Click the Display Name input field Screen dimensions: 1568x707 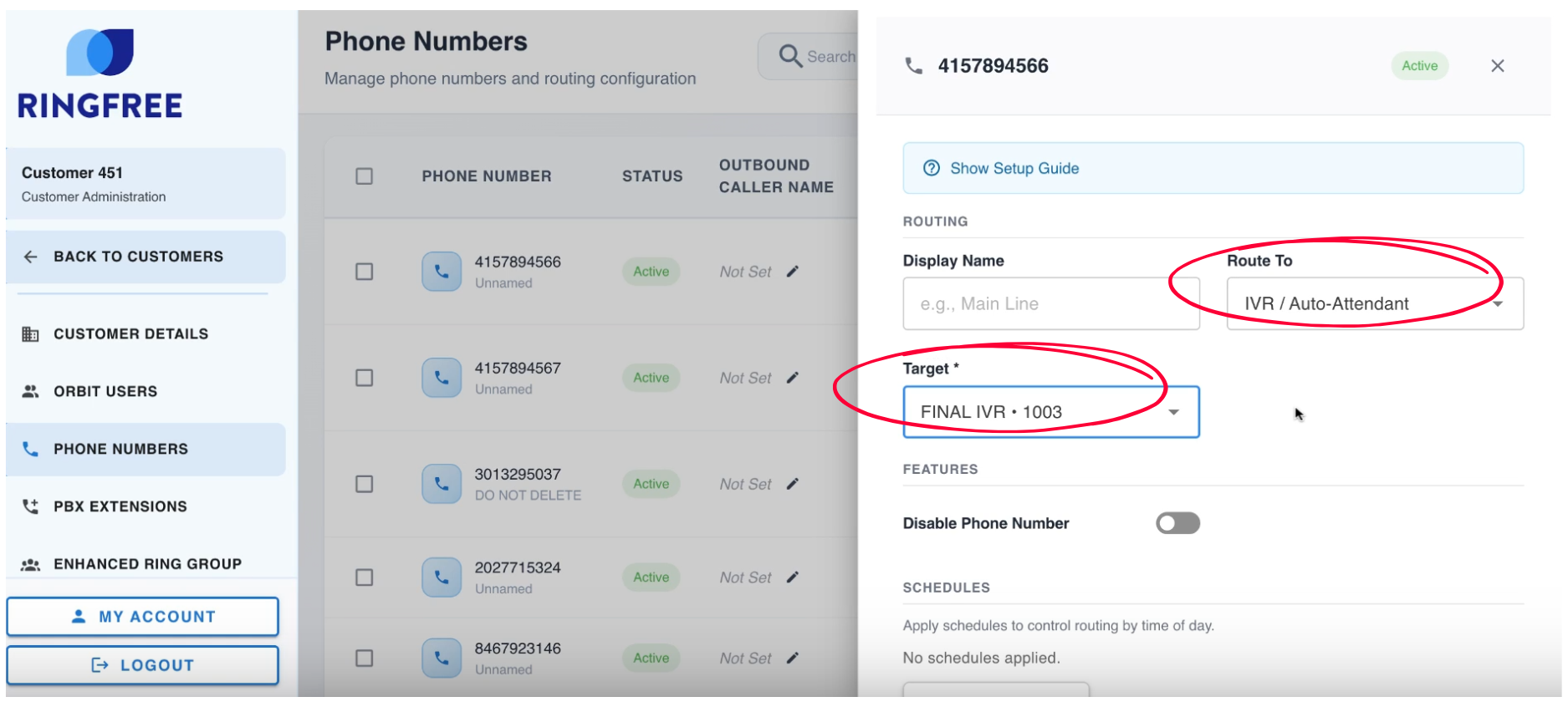pos(1050,303)
